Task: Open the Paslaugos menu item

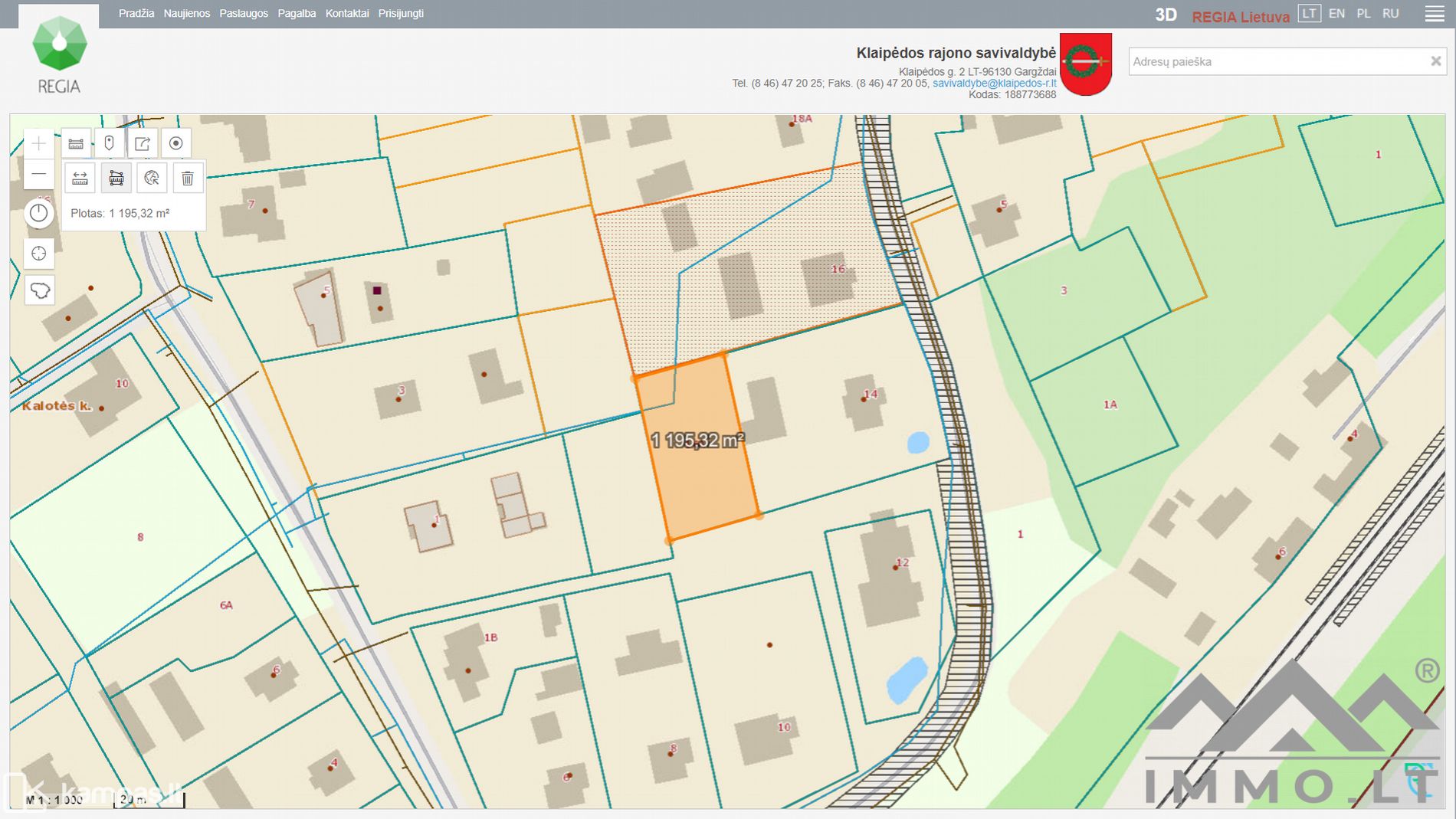Action: [x=244, y=14]
